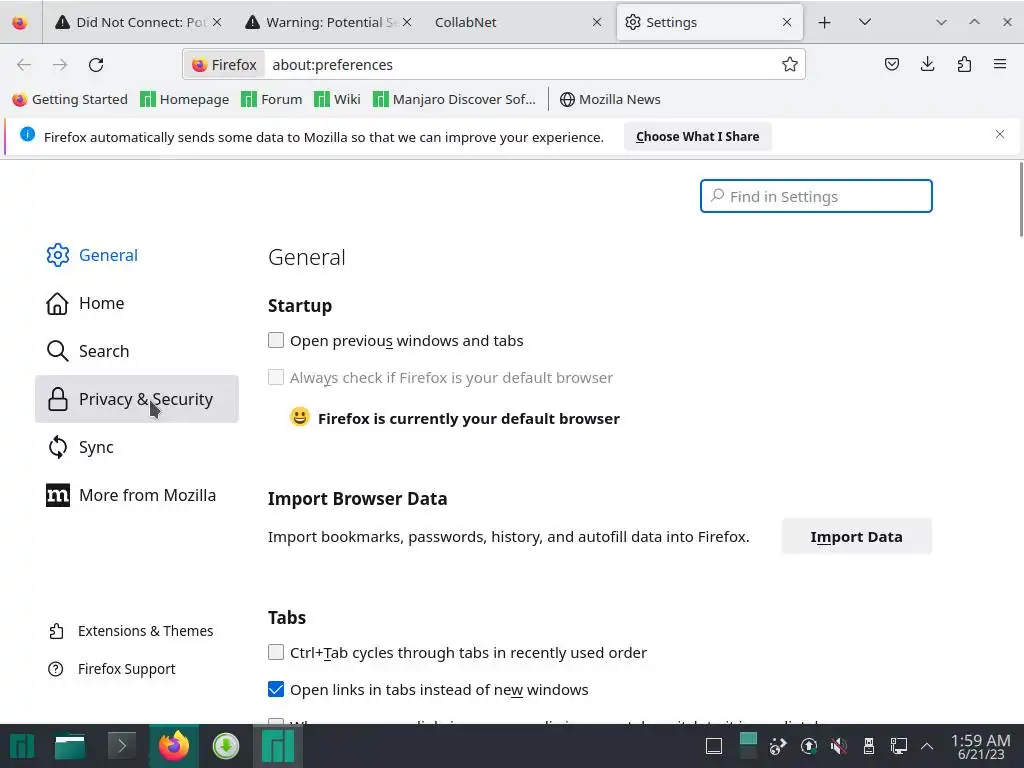
Task: Open the virtual desktop pager in the tray
Action: [748, 746]
